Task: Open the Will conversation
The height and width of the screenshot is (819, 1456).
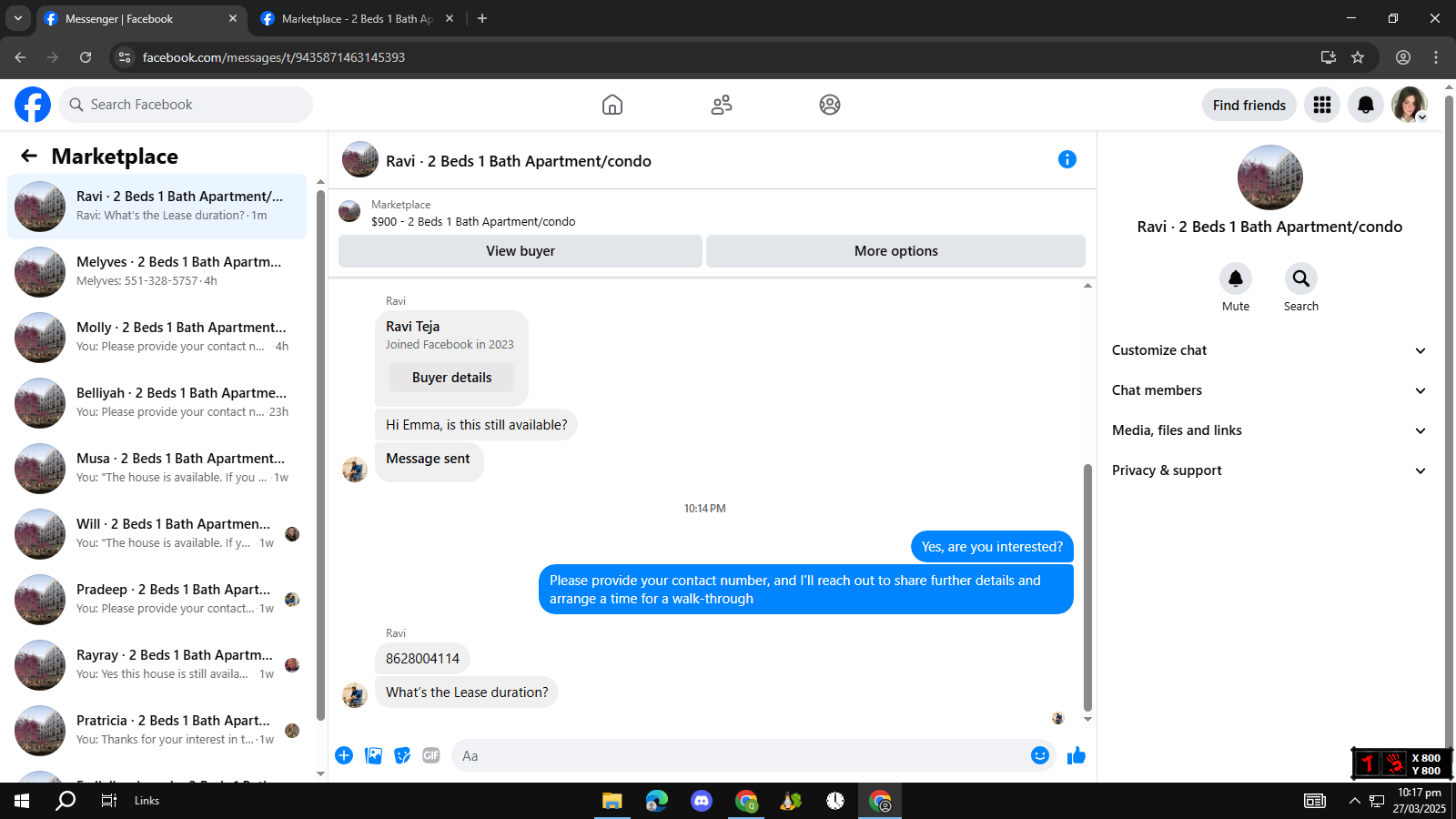Action: pyautogui.click(x=157, y=534)
